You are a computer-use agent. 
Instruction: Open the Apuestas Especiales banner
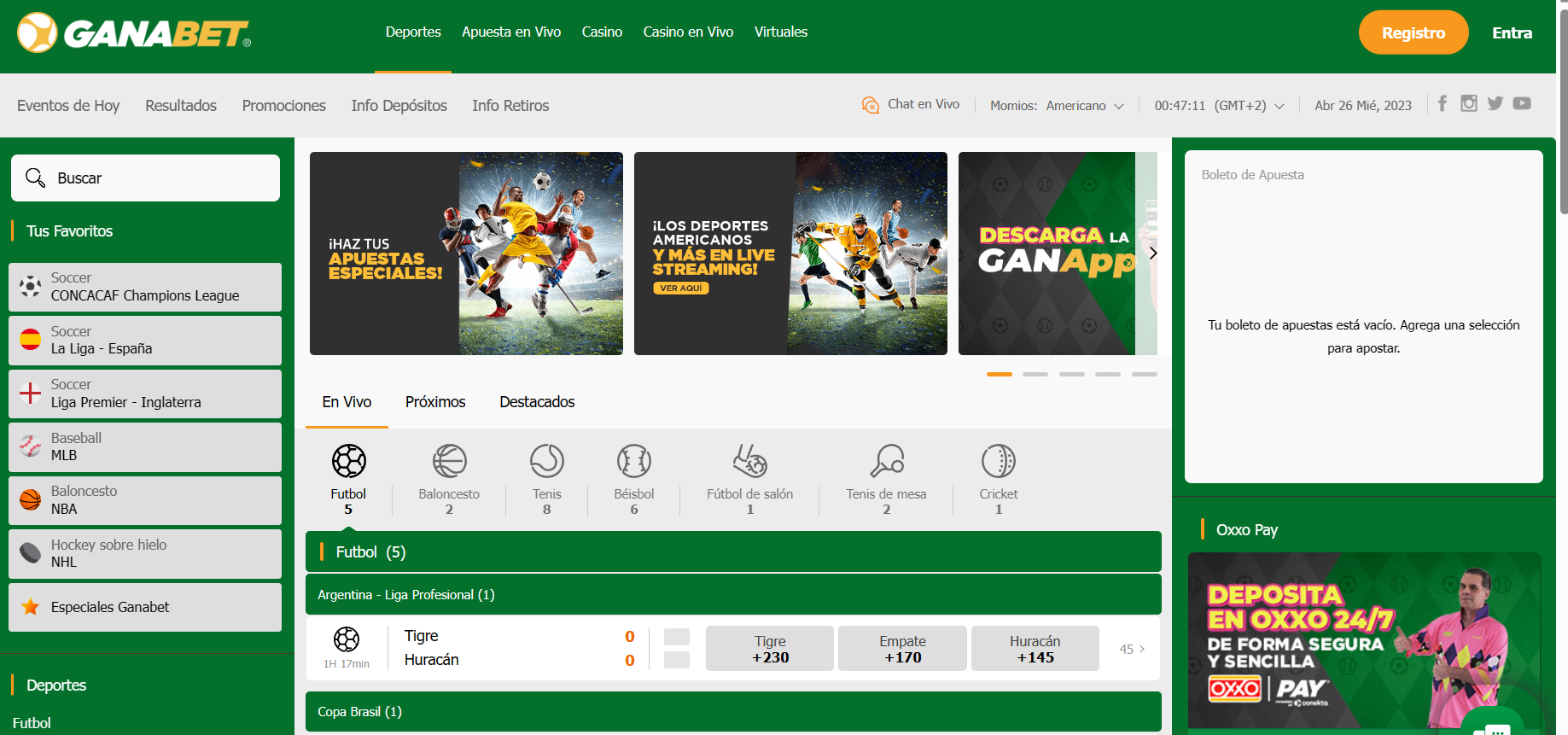466,254
